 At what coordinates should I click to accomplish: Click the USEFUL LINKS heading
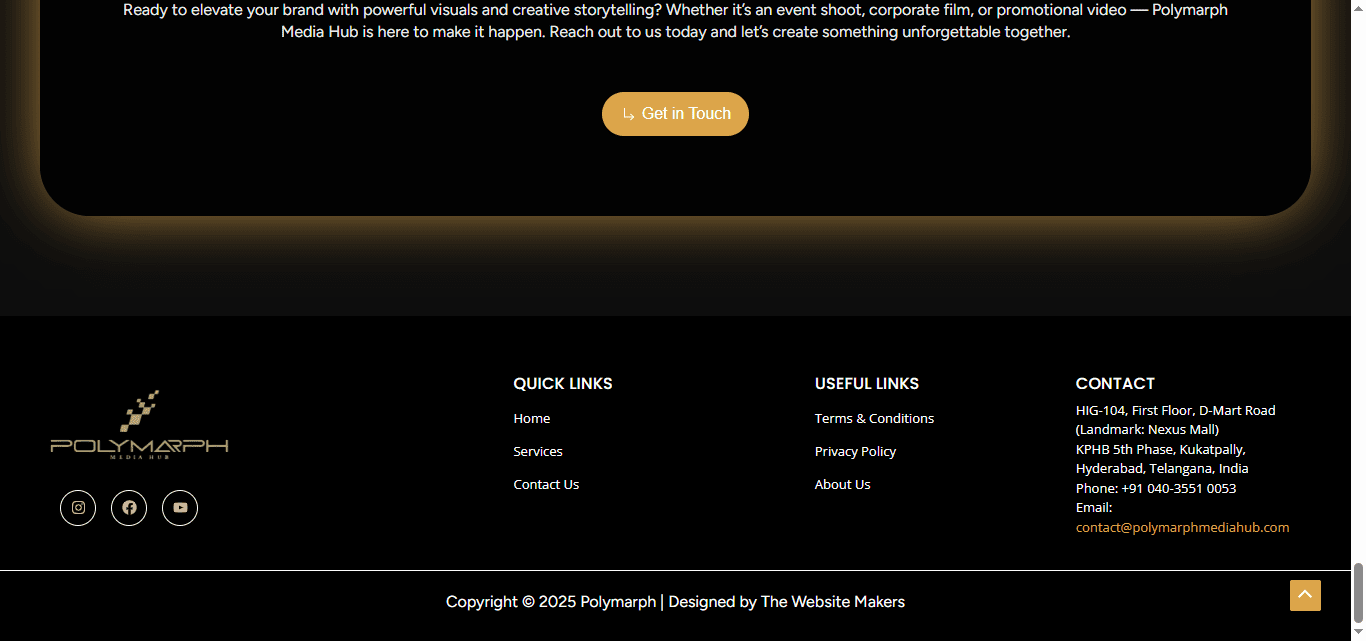click(866, 384)
